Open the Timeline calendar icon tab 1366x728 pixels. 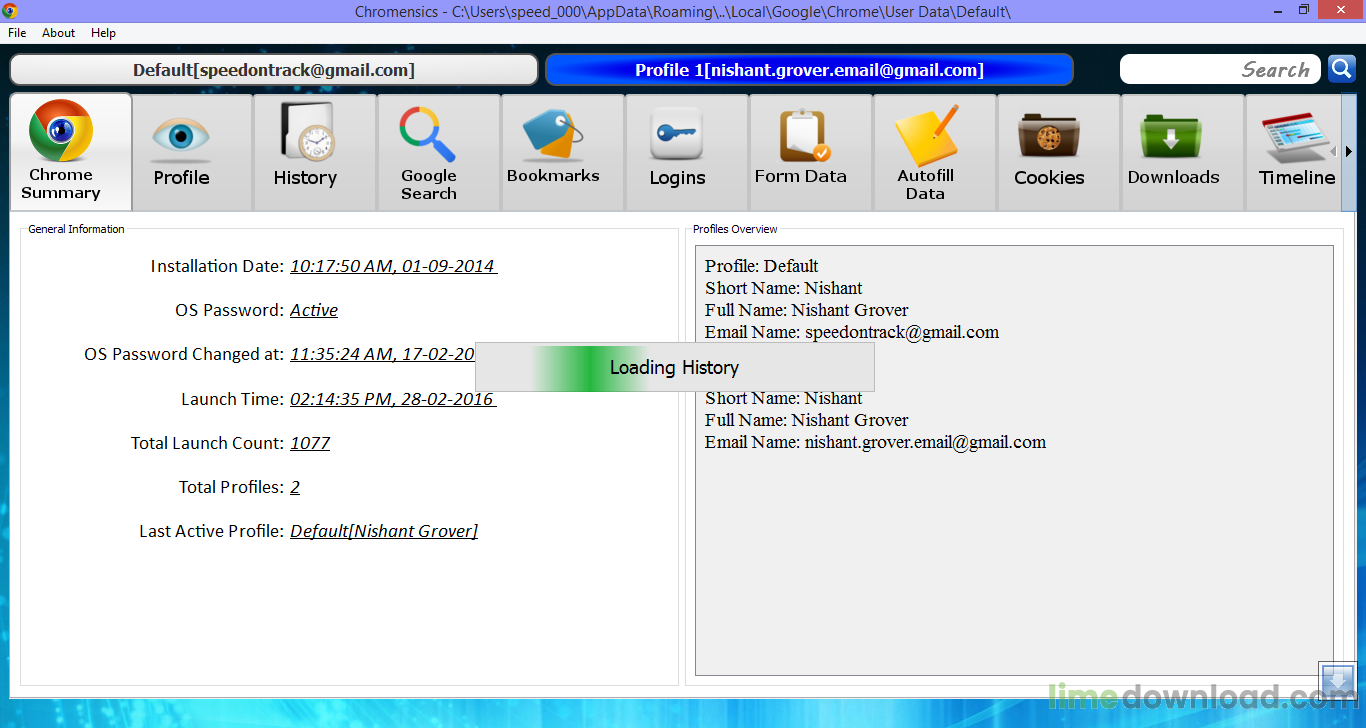pos(1293,152)
